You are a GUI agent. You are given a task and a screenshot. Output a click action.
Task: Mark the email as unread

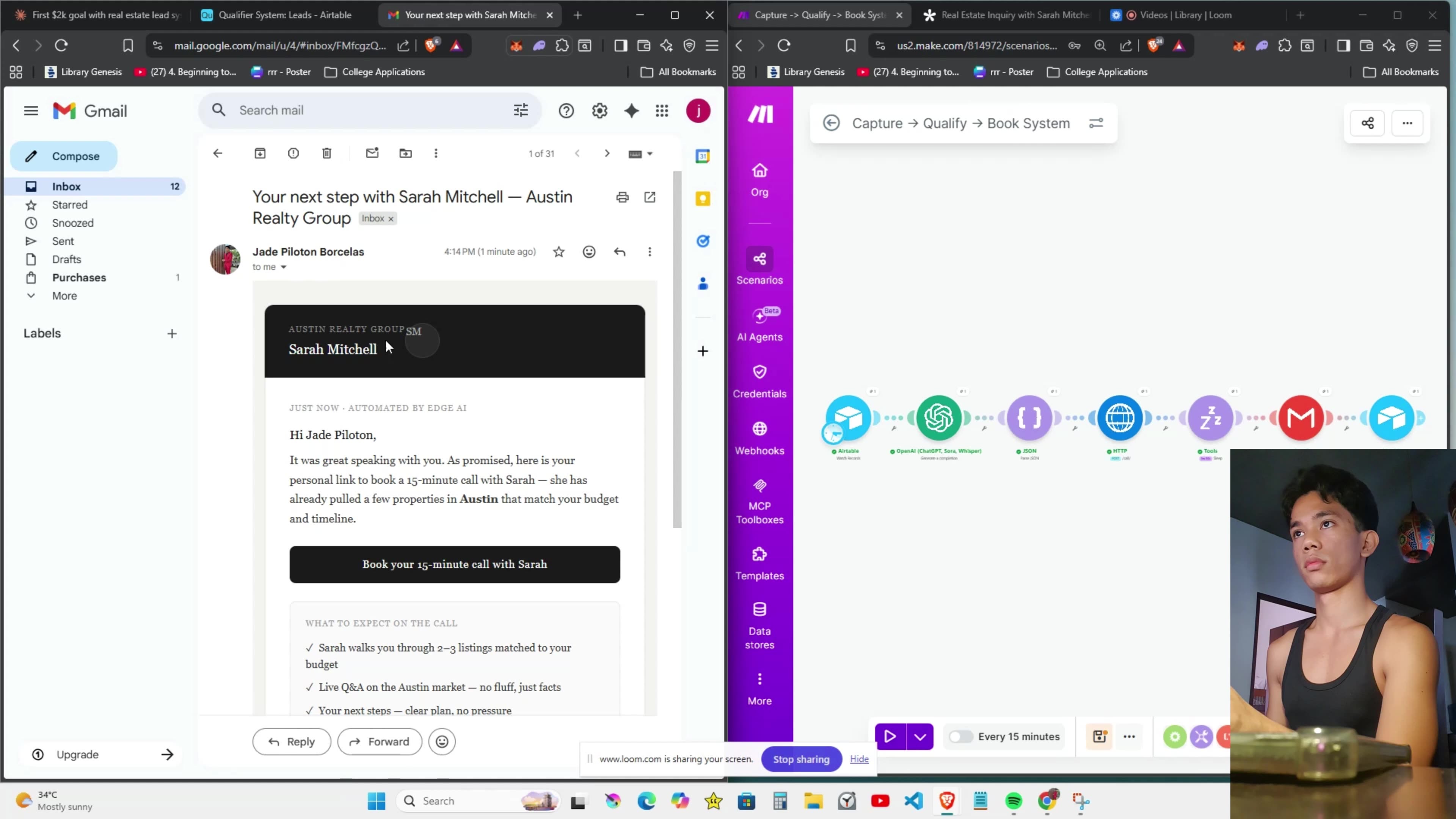(x=372, y=153)
